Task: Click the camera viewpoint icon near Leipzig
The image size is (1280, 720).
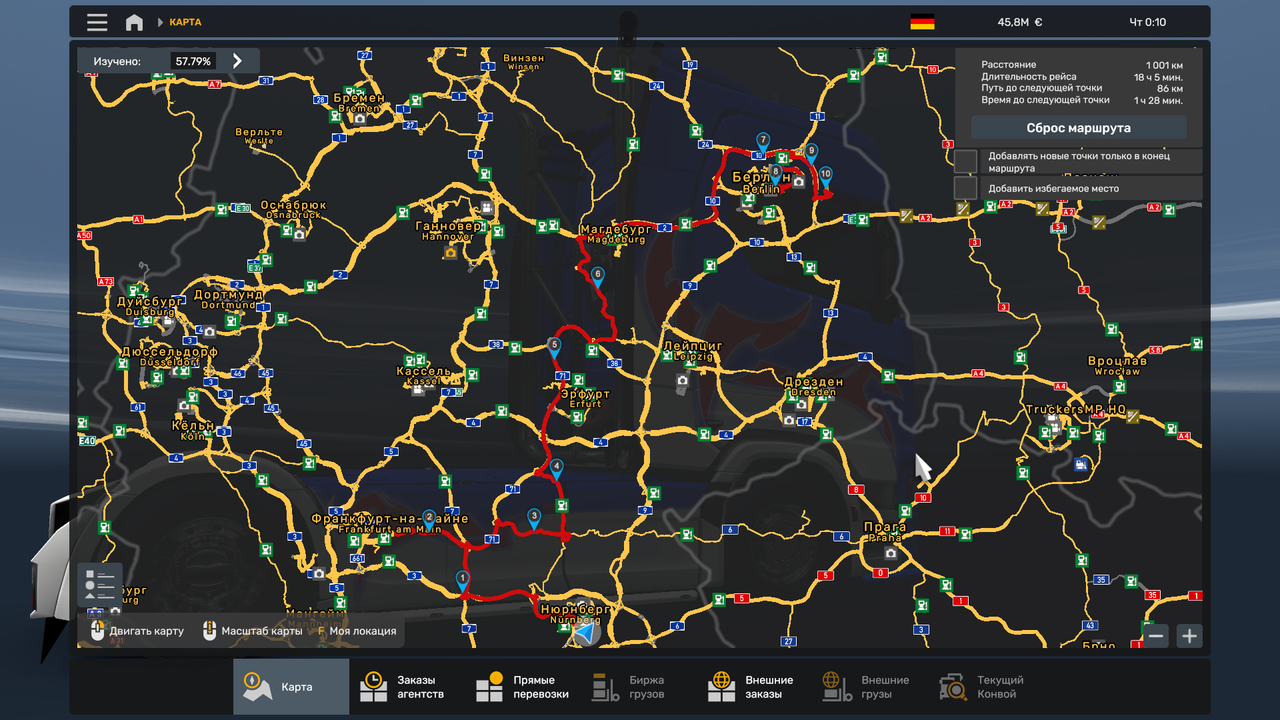Action: click(682, 380)
